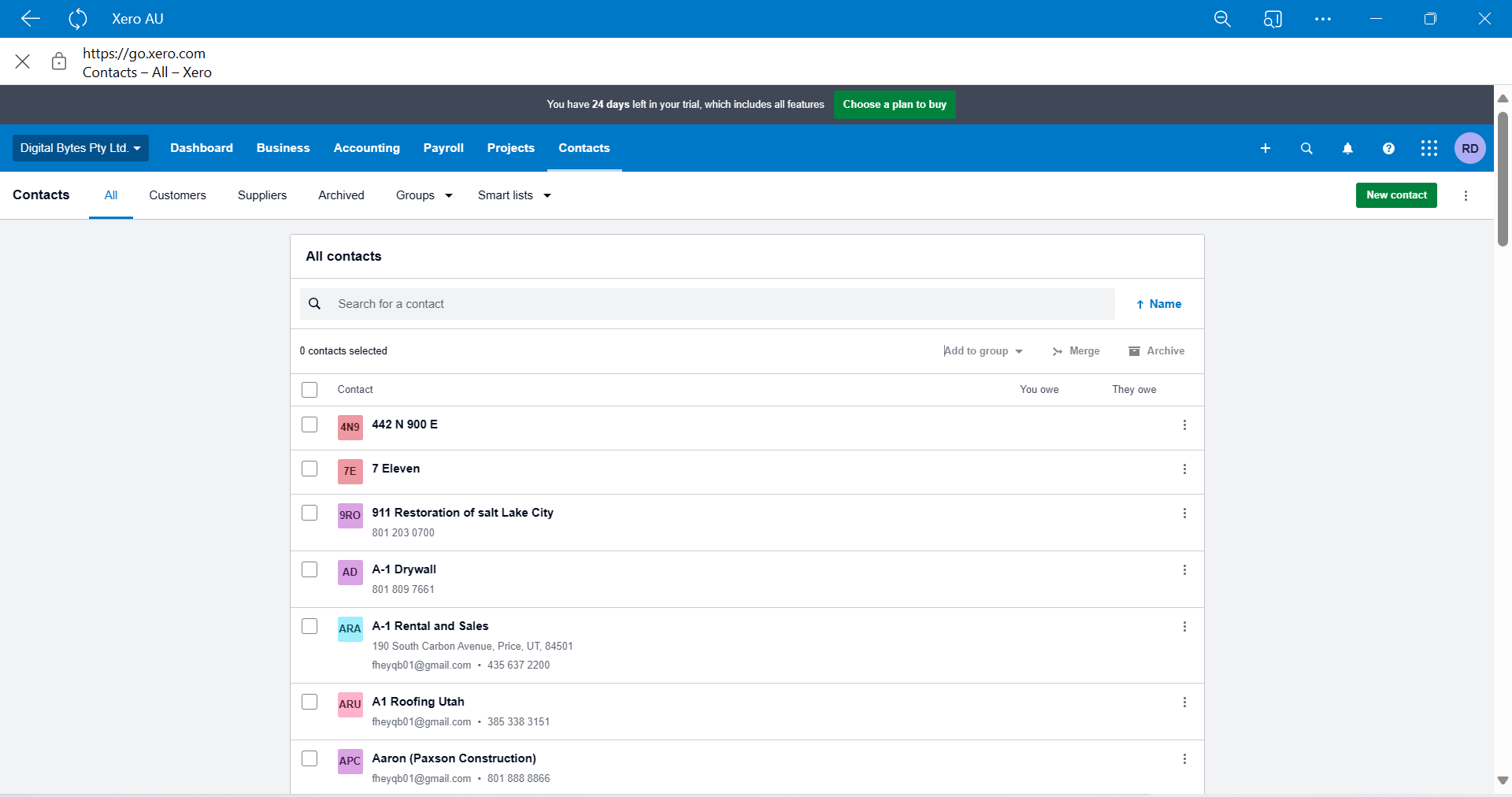Tick the Aaron (Paxson Construction) checkbox
The height and width of the screenshot is (797, 1512).
(309, 758)
